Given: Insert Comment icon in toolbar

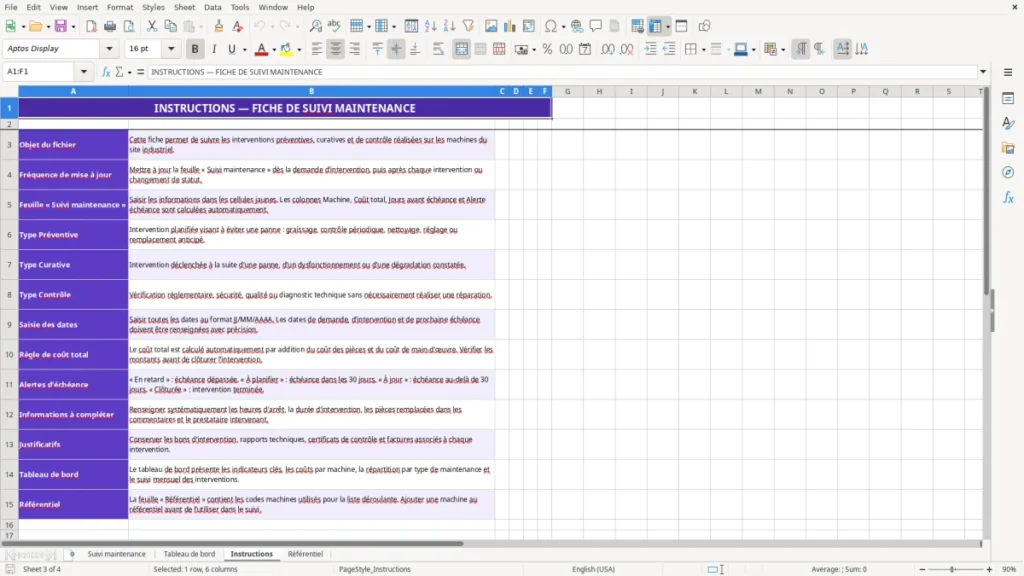Looking at the screenshot, I should (x=596, y=26).
